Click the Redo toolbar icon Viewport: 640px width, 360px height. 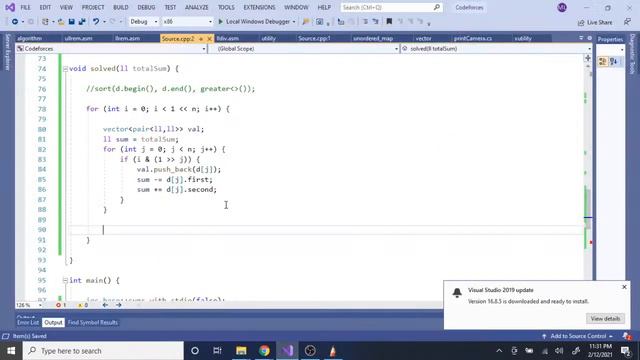tap(113, 22)
